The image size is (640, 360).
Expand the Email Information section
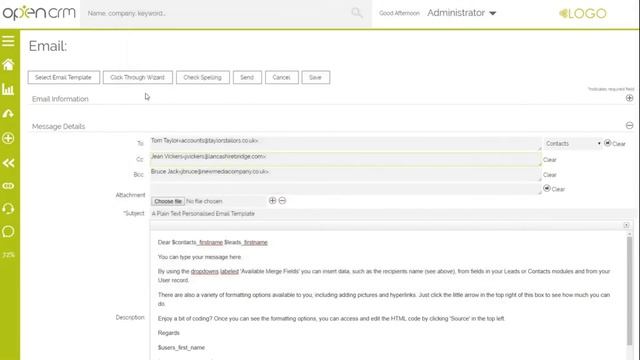(x=629, y=98)
